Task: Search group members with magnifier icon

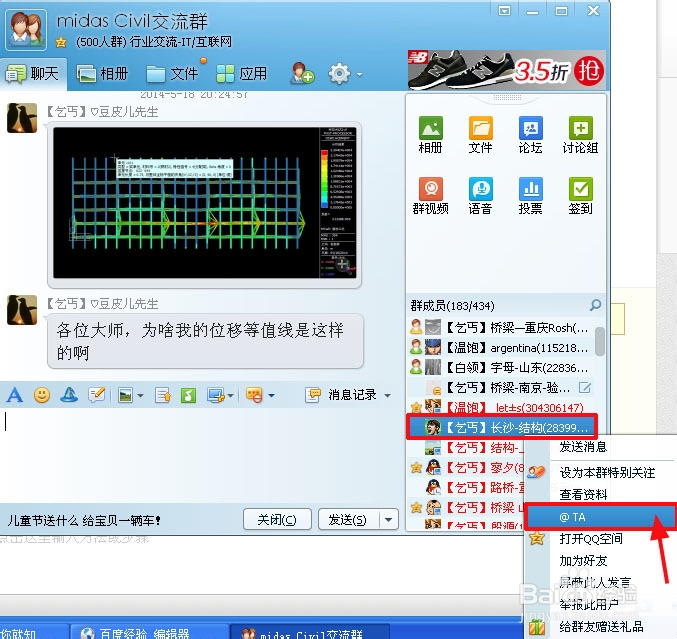Action: click(x=595, y=305)
